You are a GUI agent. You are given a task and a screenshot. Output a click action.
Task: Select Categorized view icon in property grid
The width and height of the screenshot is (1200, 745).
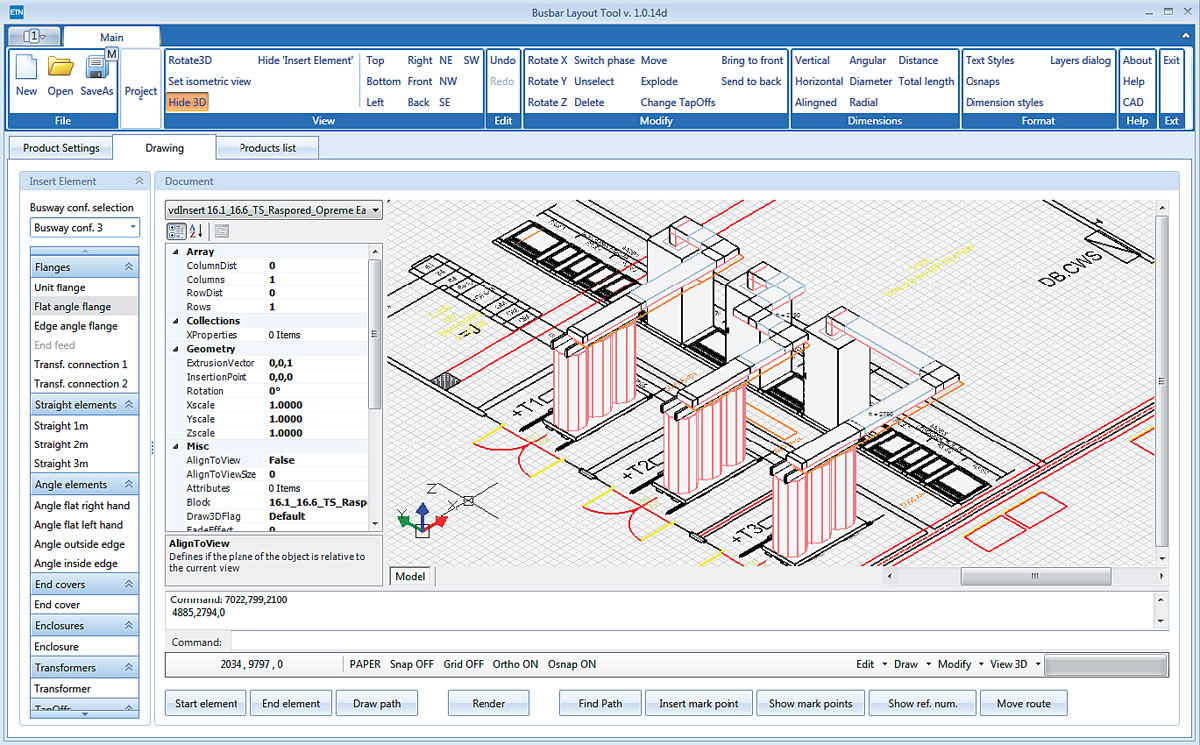[175, 231]
